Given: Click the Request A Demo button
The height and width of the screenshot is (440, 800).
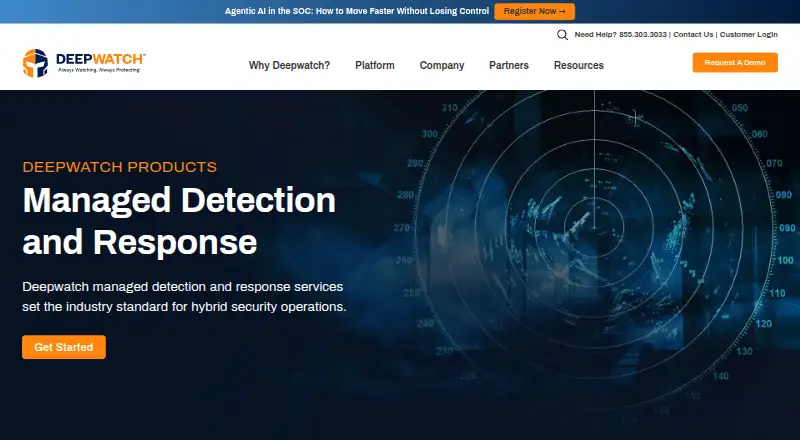Looking at the screenshot, I should (735, 62).
